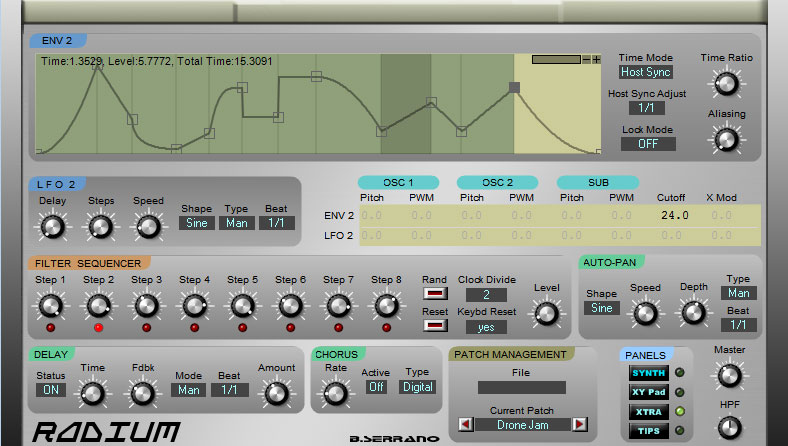This screenshot has height=446, width=788.
Task: Open the Time Mode Host Sync dropdown
Action: pyautogui.click(x=645, y=72)
